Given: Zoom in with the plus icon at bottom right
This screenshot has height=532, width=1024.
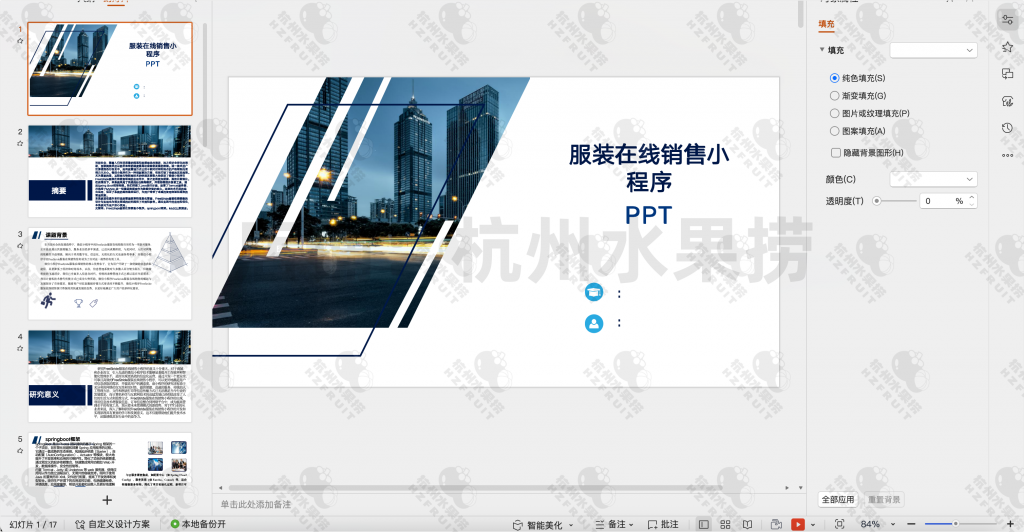Looking at the screenshot, I should [1010, 524].
